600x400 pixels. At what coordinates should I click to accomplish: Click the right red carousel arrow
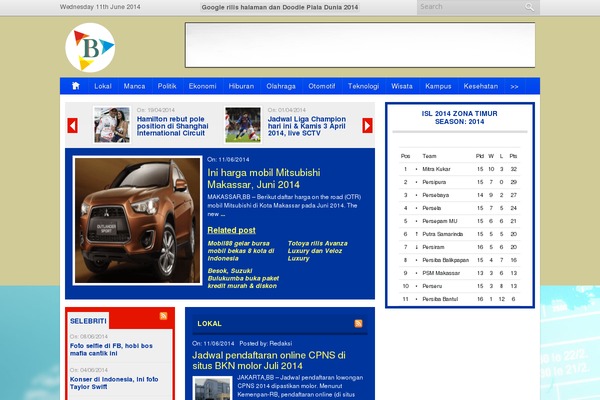(x=367, y=125)
